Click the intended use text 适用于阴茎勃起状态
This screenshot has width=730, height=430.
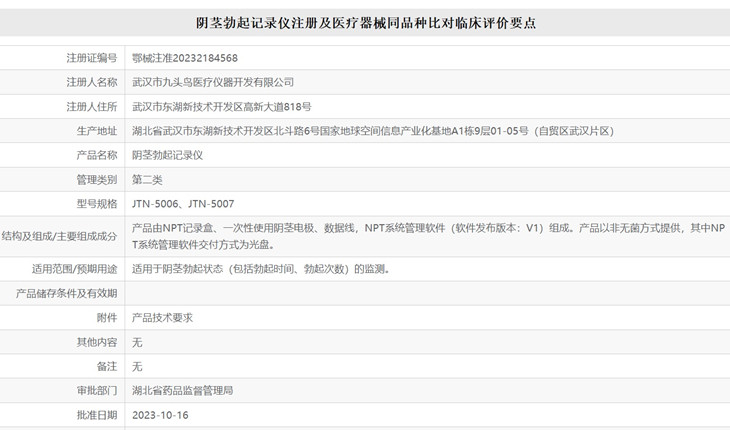261,269
